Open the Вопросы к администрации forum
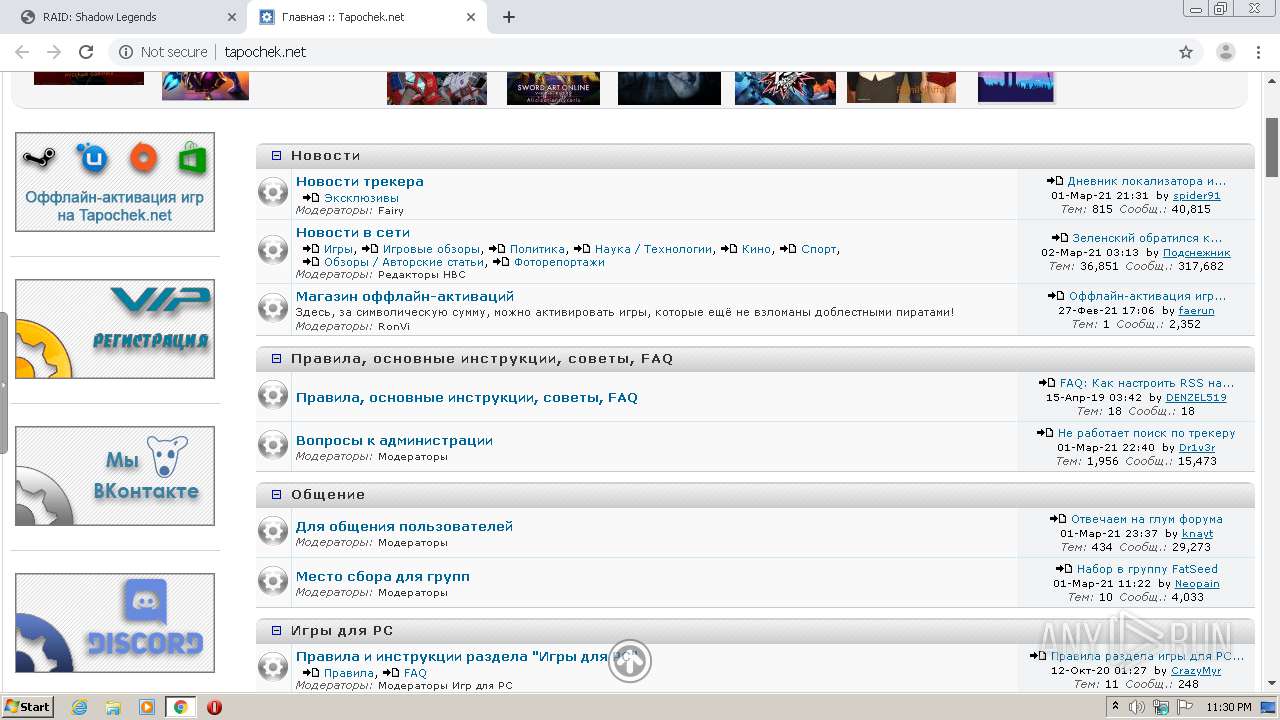 [x=394, y=440]
